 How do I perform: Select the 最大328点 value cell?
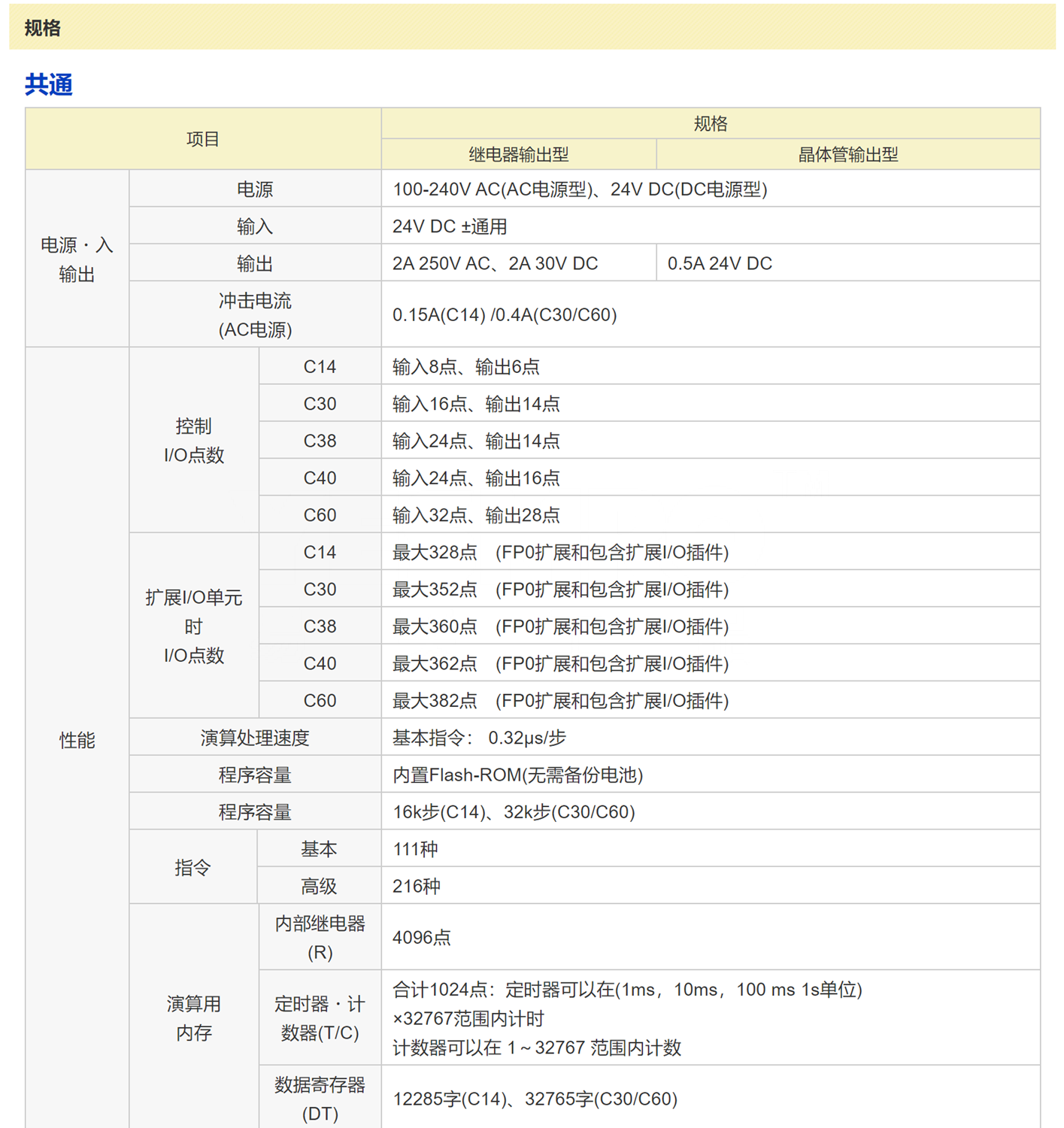click(711, 552)
